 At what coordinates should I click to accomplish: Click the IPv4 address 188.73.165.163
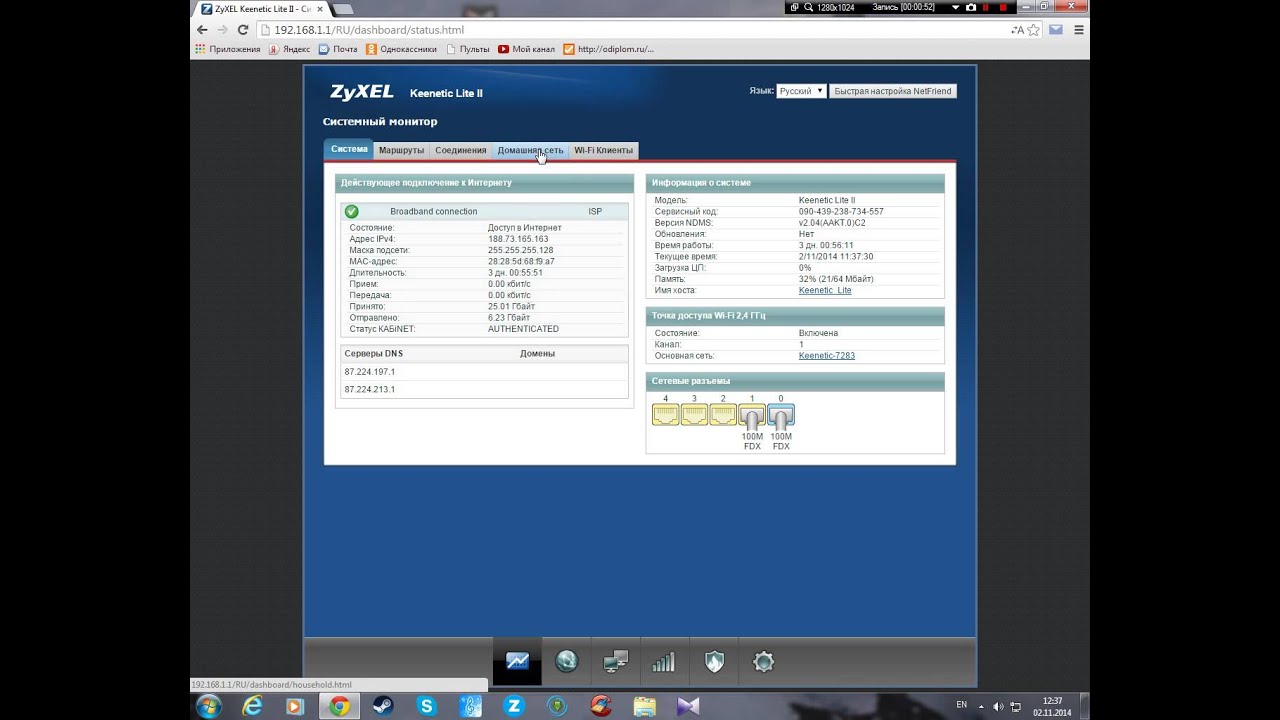[x=518, y=239]
